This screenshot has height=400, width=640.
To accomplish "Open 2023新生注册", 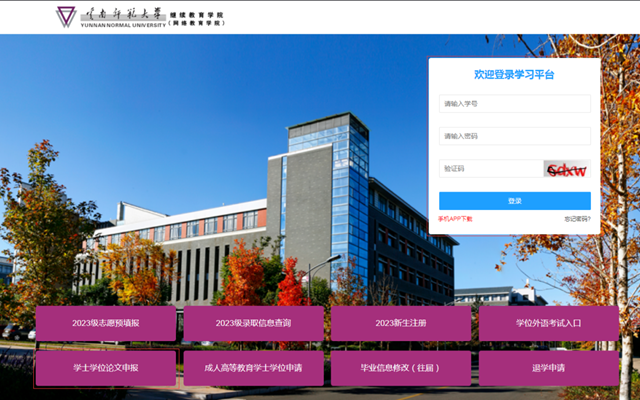I will click(401, 323).
